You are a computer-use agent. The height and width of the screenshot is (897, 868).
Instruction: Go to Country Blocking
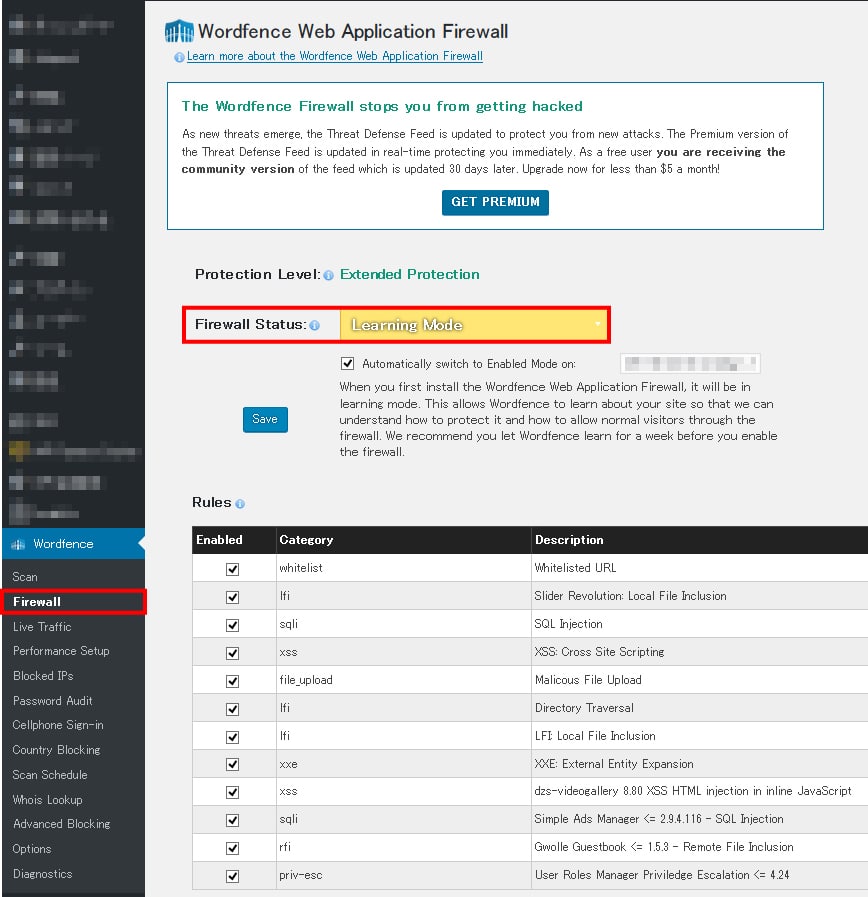56,750
